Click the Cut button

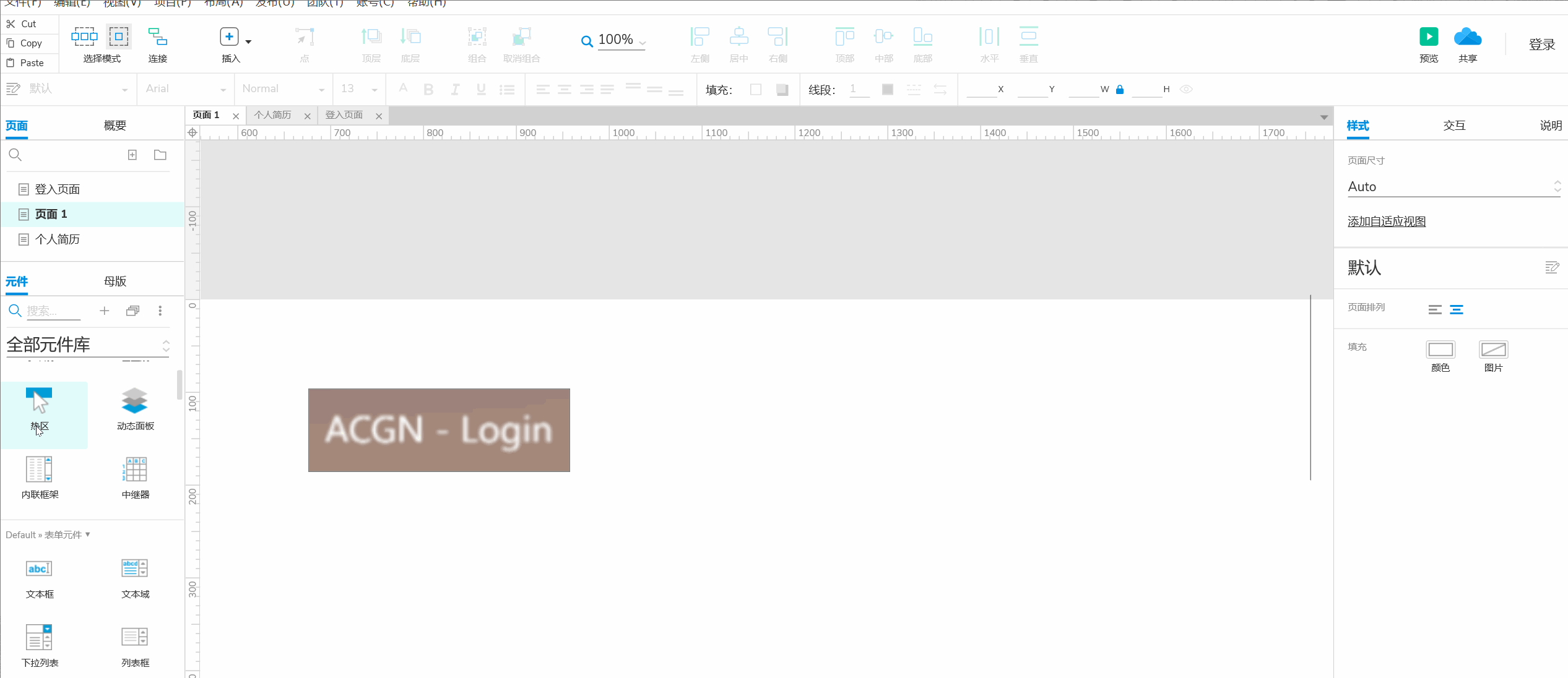pyautogui.click(x=22, y=24)
